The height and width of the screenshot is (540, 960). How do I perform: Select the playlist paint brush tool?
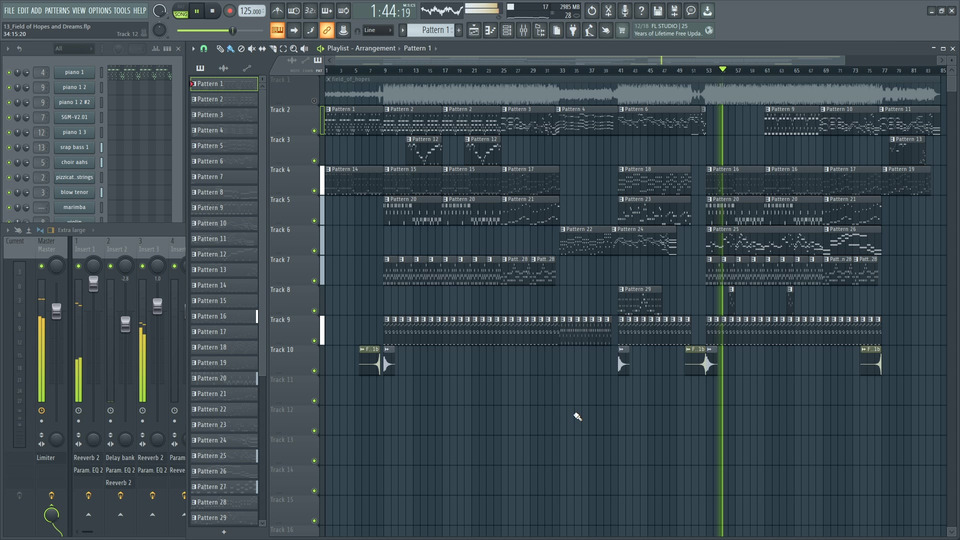click(x=230, y=48)
